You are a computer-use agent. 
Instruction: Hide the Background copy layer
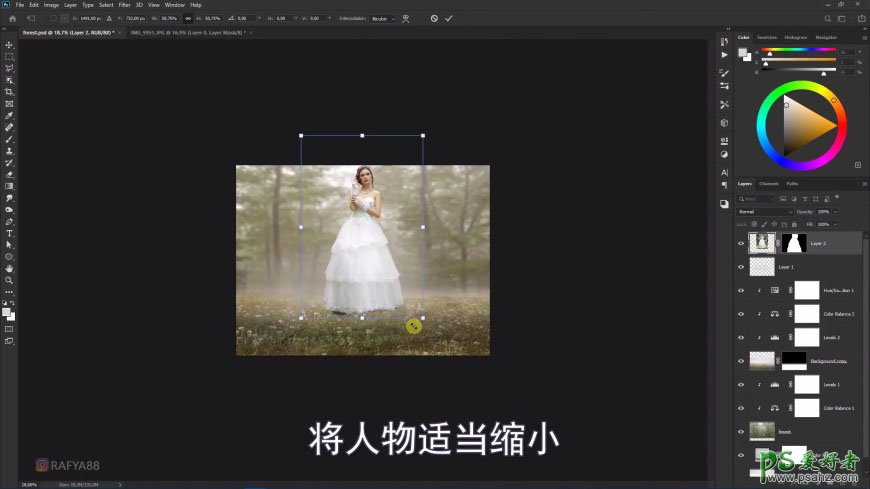click(x=741, y=361)
